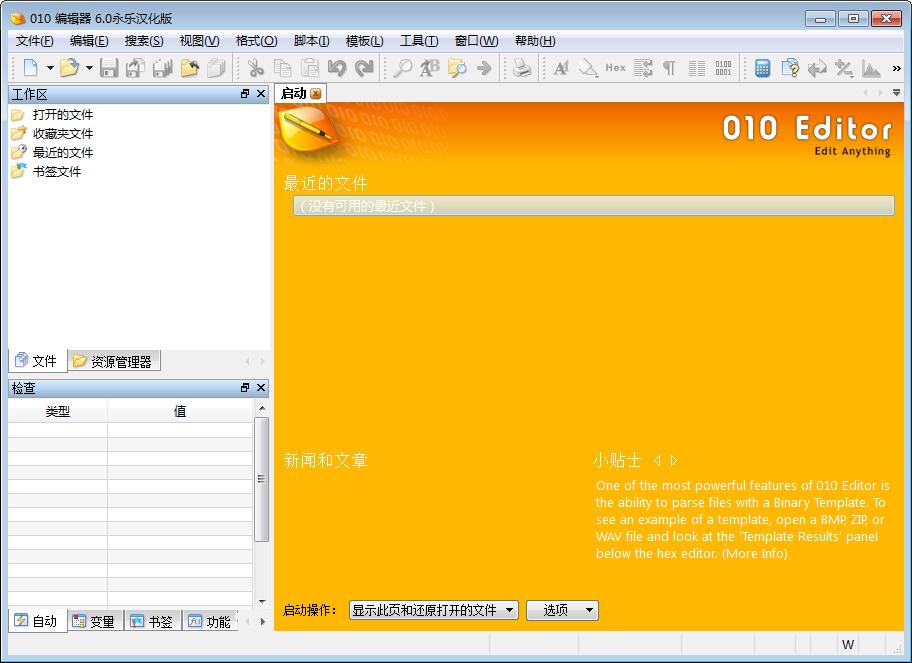
Task: Close the 工作区 panel
Action: click(261, 94)
